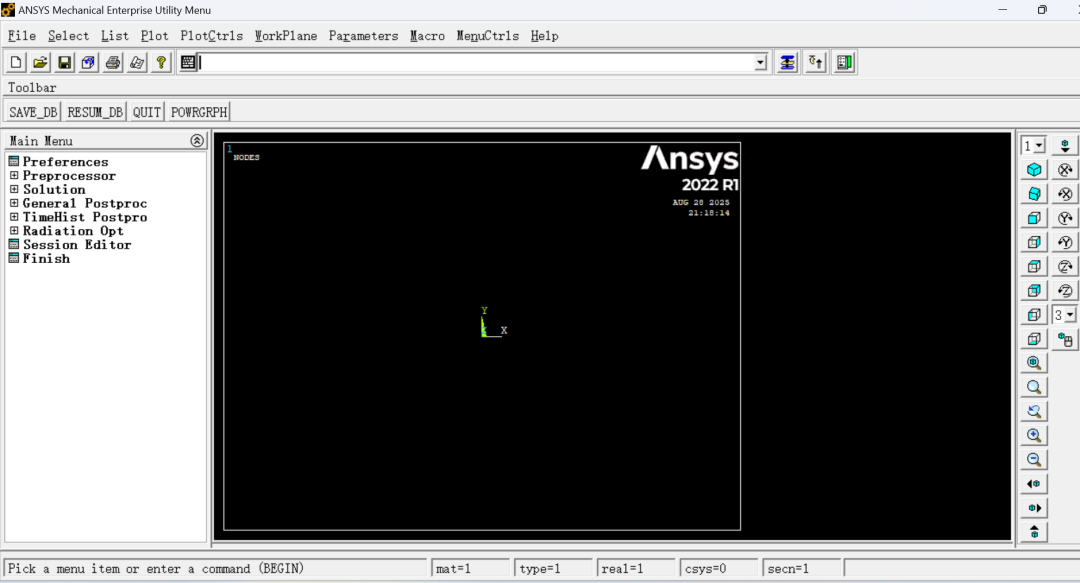
Task: Rotate the model about the +Y axis
Action: [x=1065, y=218]
